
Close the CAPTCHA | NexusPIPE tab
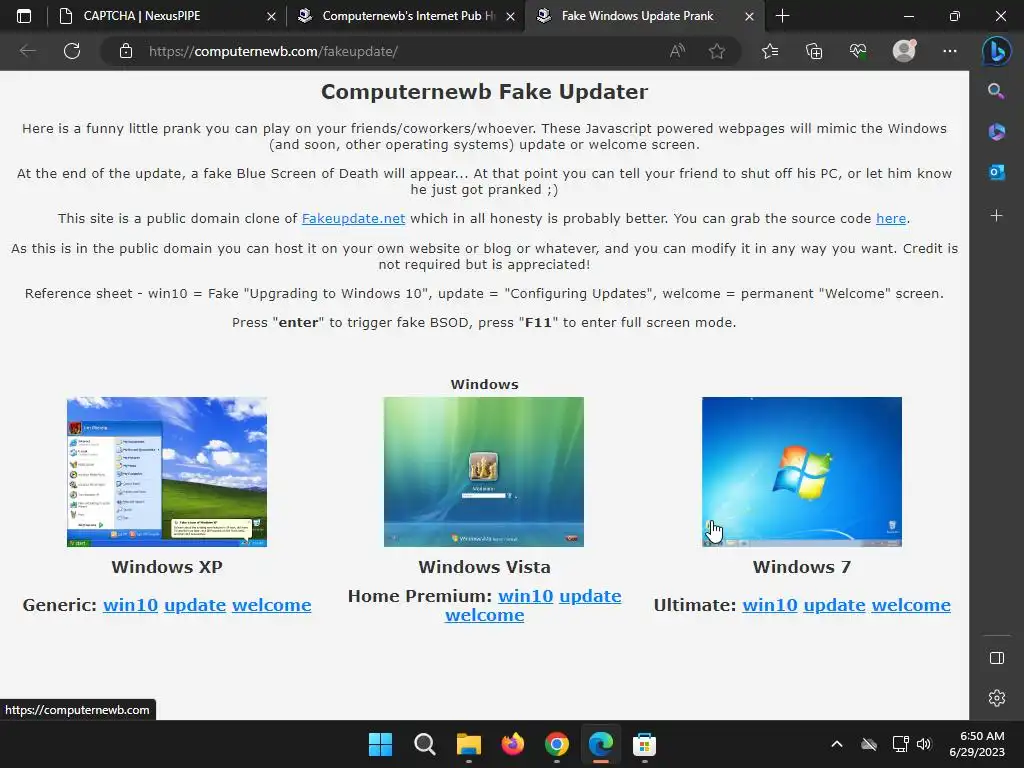[x=271, y=16]
